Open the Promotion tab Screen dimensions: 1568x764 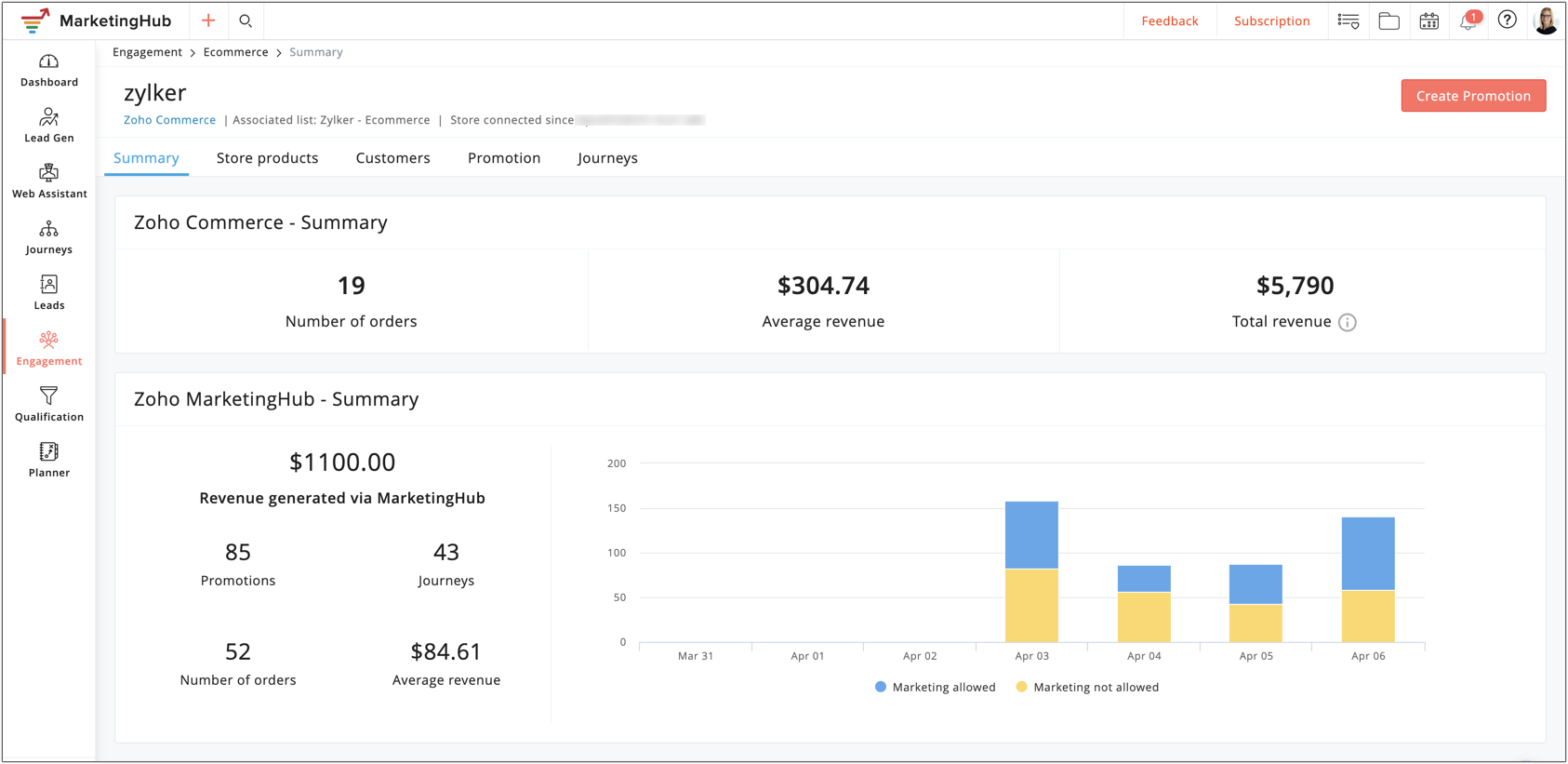504,158
